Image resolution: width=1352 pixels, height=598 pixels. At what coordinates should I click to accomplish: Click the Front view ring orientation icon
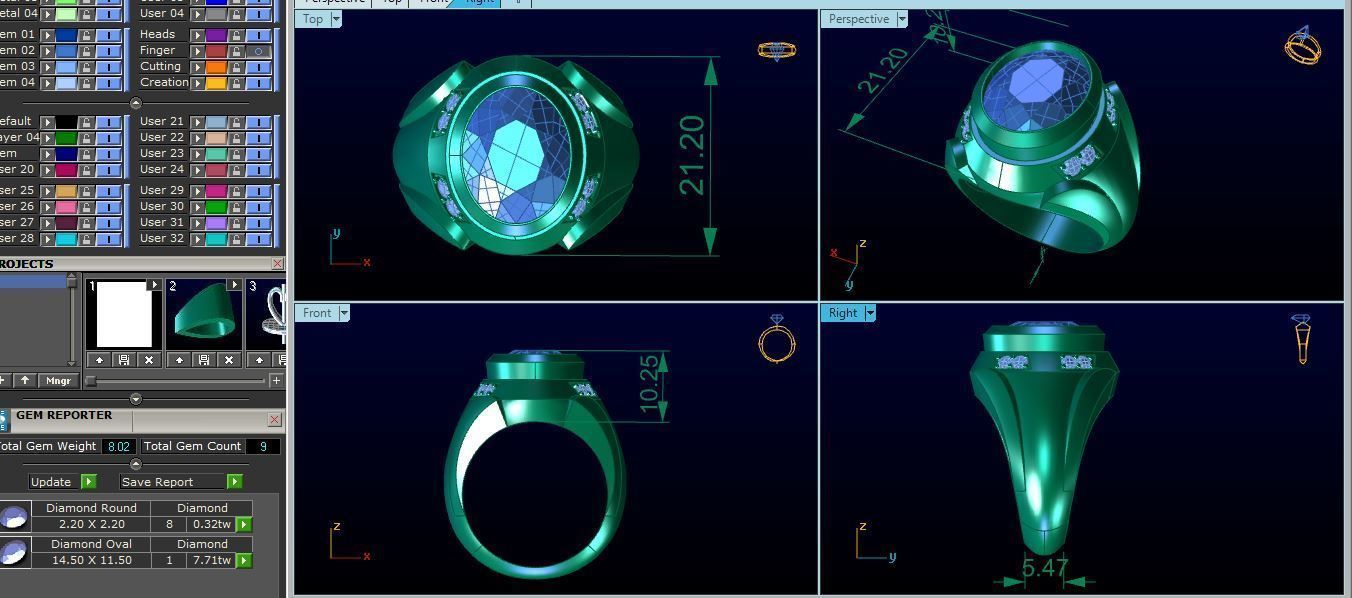777,339
